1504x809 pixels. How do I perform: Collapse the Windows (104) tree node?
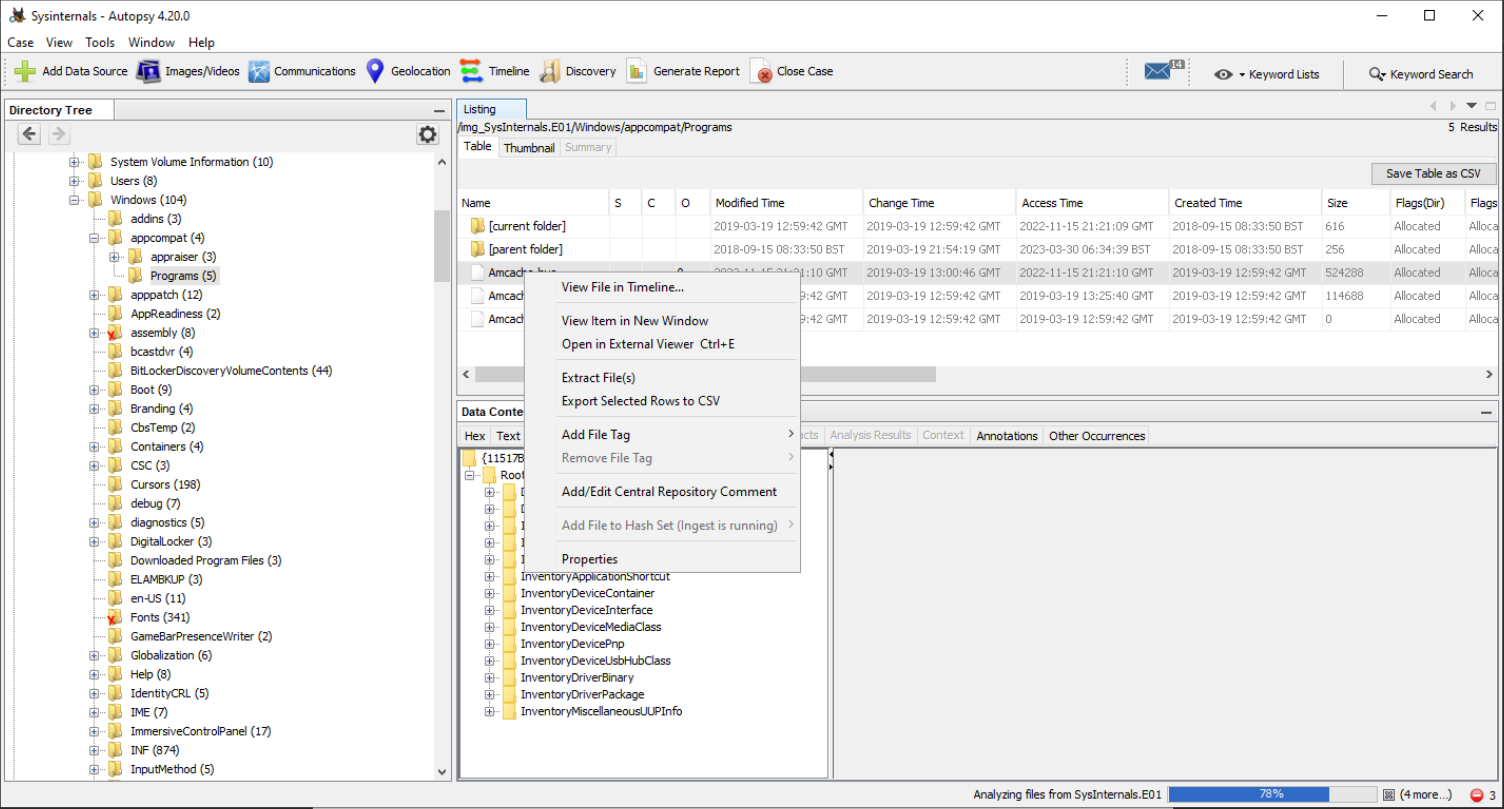click(x=74, y=200)
